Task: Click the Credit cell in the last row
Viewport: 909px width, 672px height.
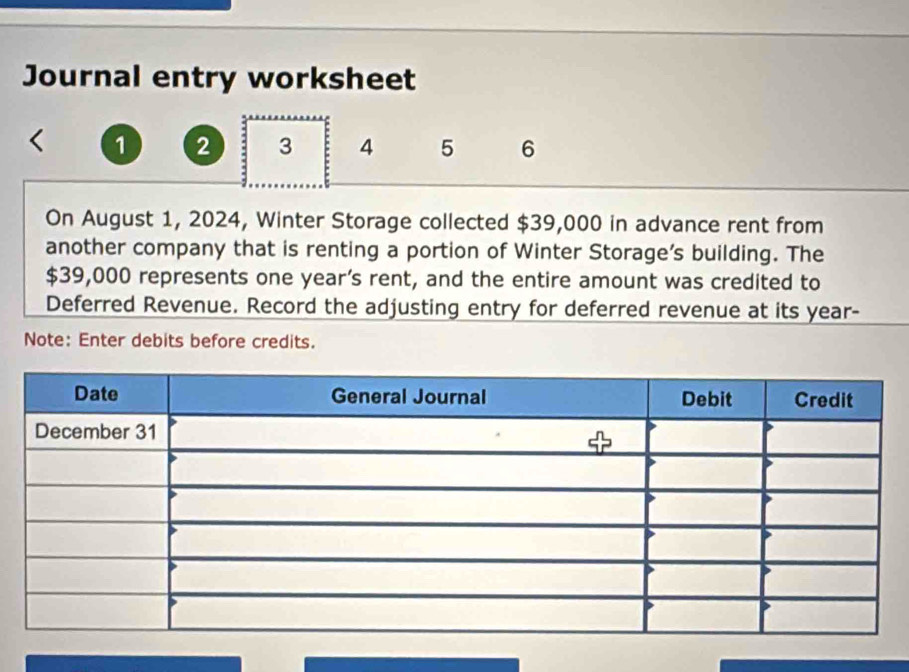Action: [x=822, y=612]
